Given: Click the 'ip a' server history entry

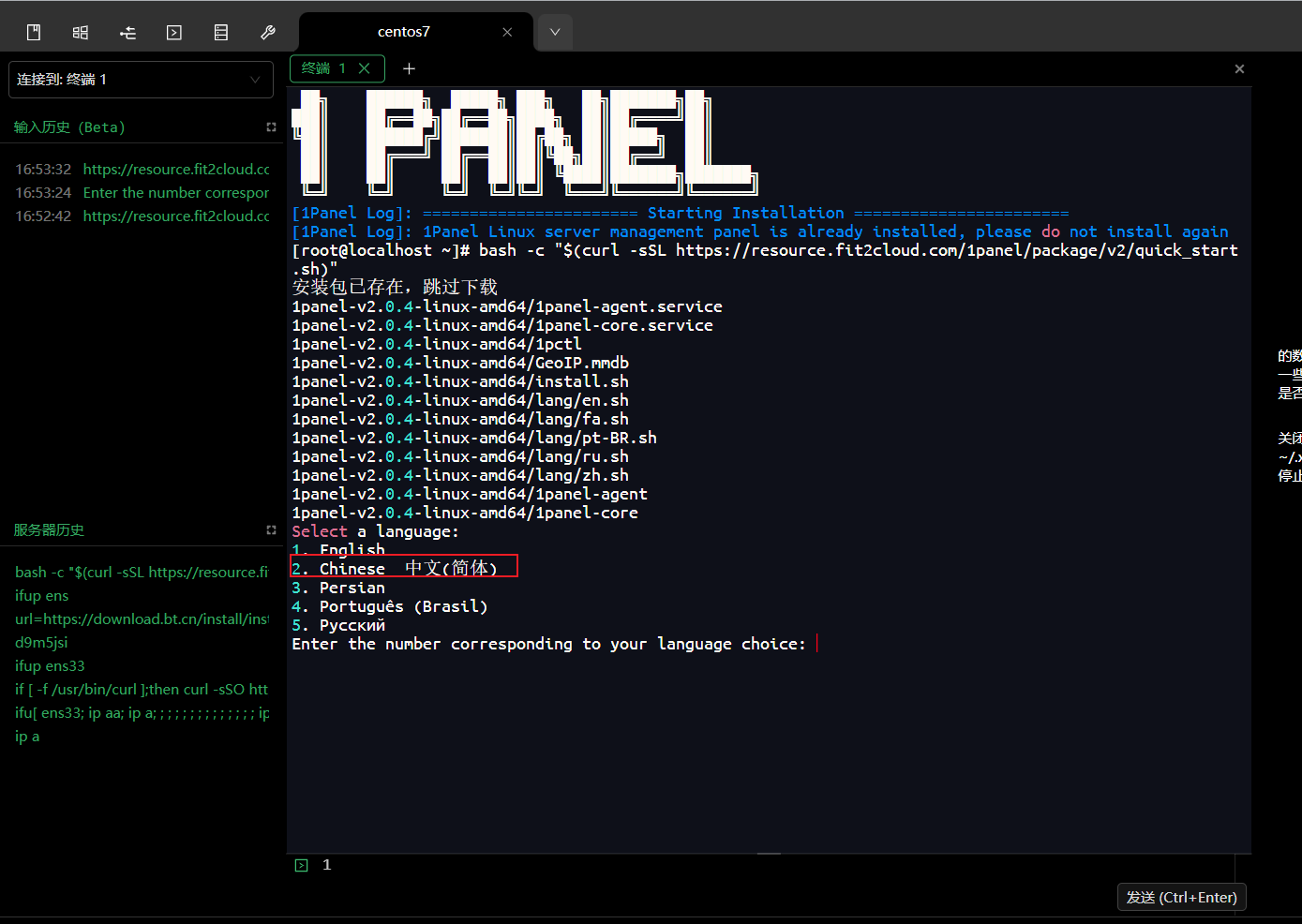Looking at the screenshot, I should tap(27, 737).
